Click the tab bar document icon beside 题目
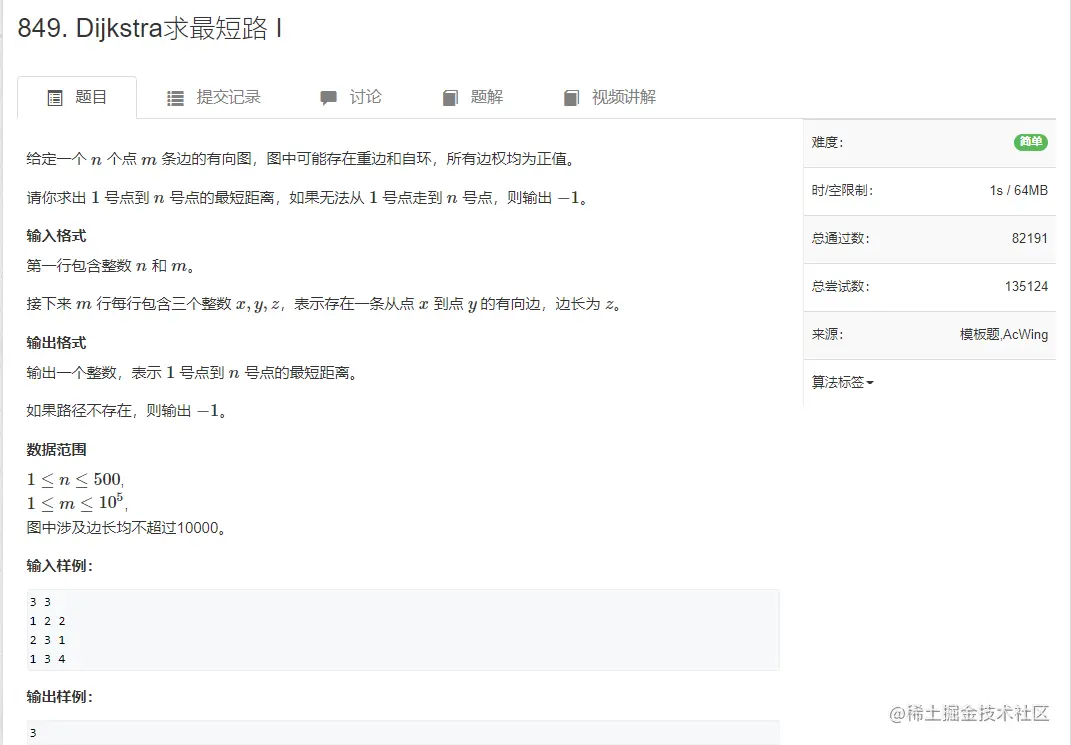The image size is (1071, 745). click(x=55, y=97)
